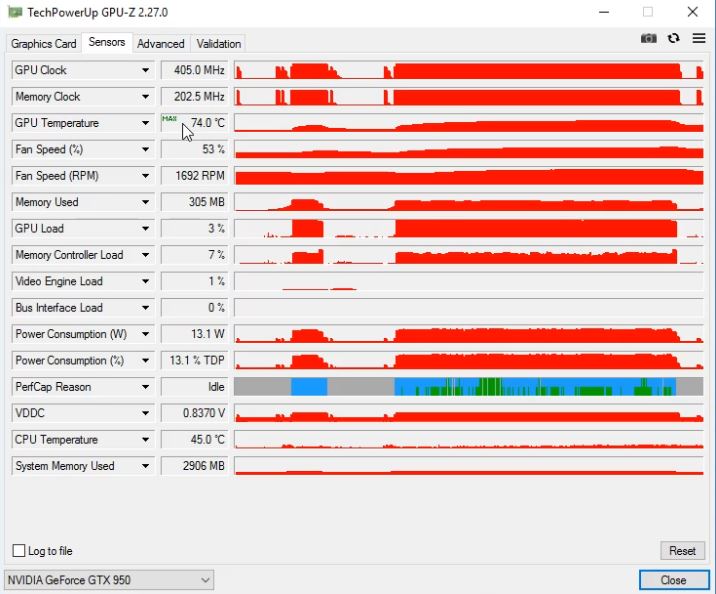Switch to the Advanced tab
Viewport: 716px width, 594px height.
161,44
